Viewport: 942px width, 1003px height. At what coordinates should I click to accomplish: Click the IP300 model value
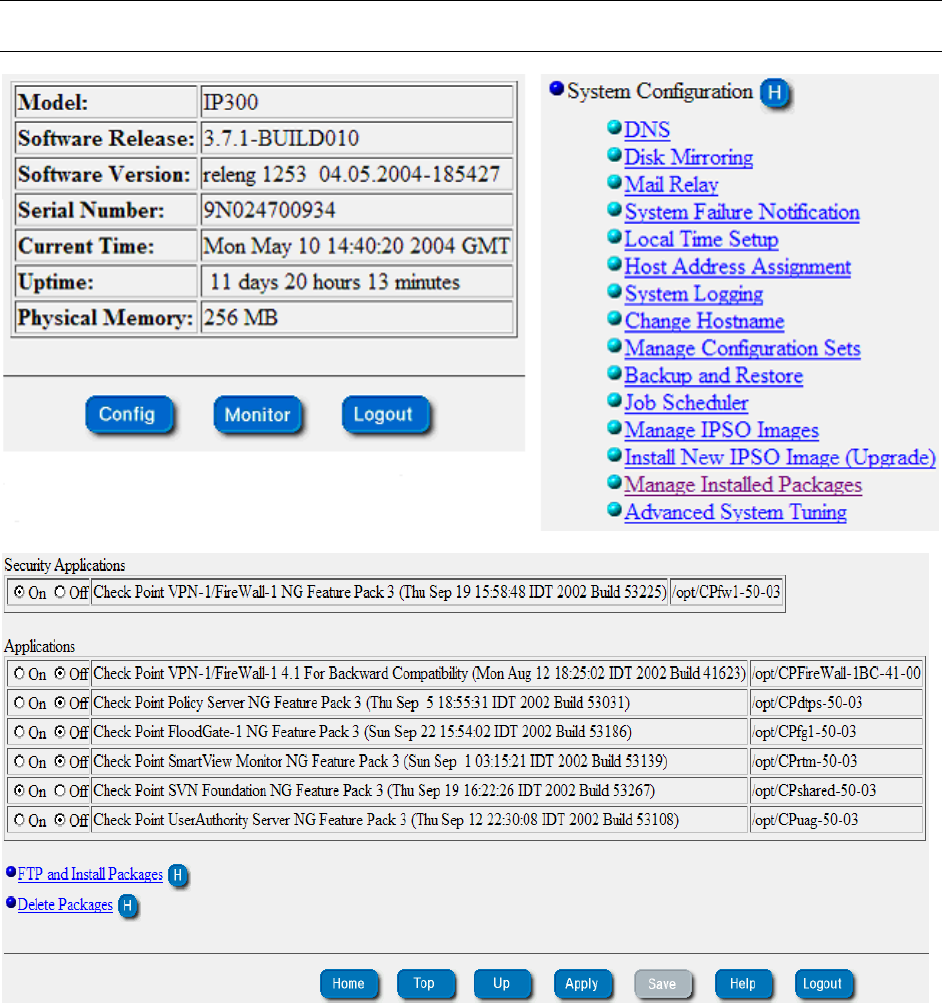(231, 103)
